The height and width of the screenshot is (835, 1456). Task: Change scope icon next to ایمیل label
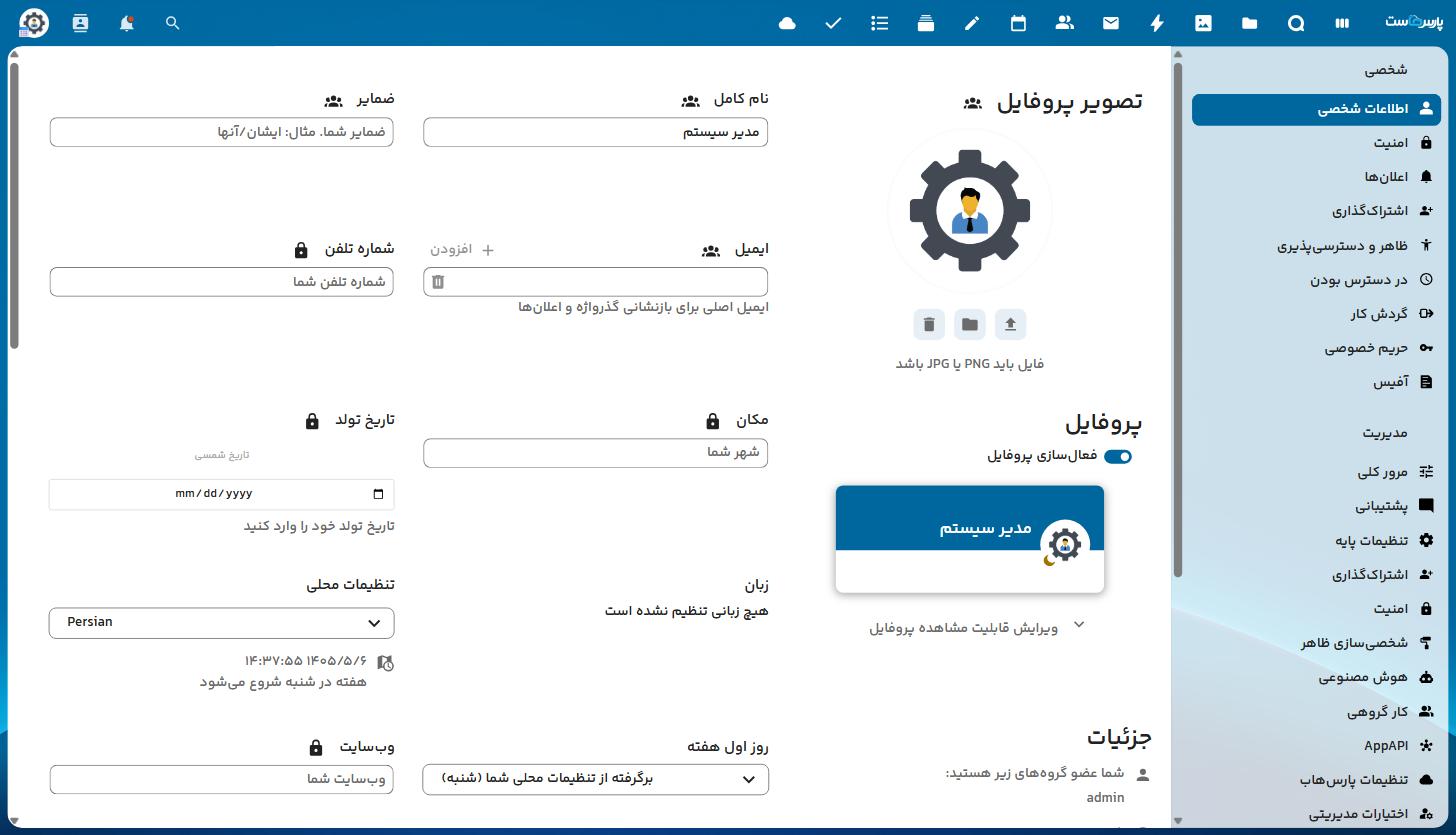[711, 251]
